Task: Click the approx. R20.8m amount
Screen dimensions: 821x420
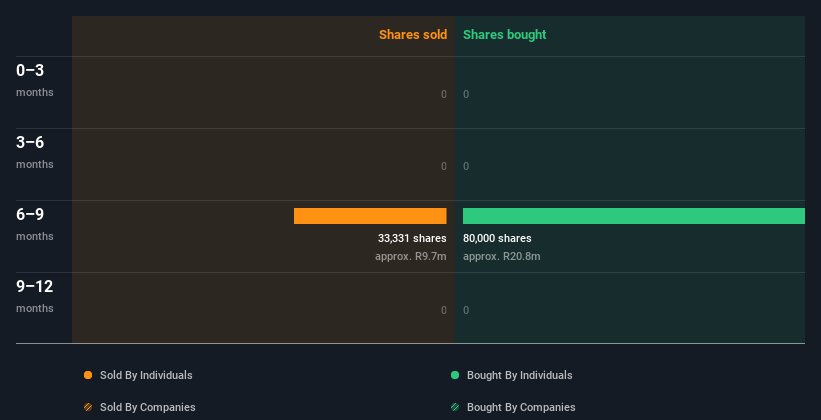Action: click(x=502, y=257)
